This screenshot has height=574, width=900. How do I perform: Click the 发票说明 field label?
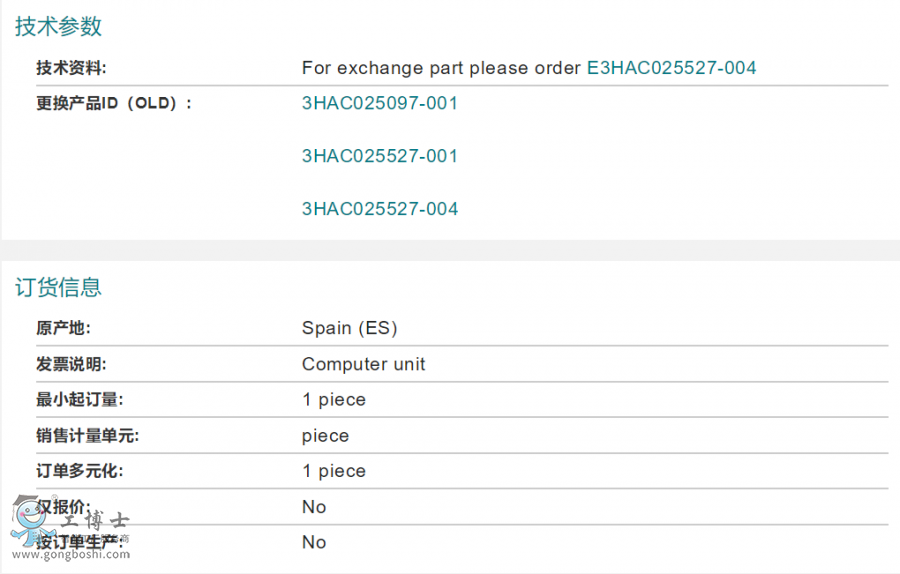coord(71,364)
